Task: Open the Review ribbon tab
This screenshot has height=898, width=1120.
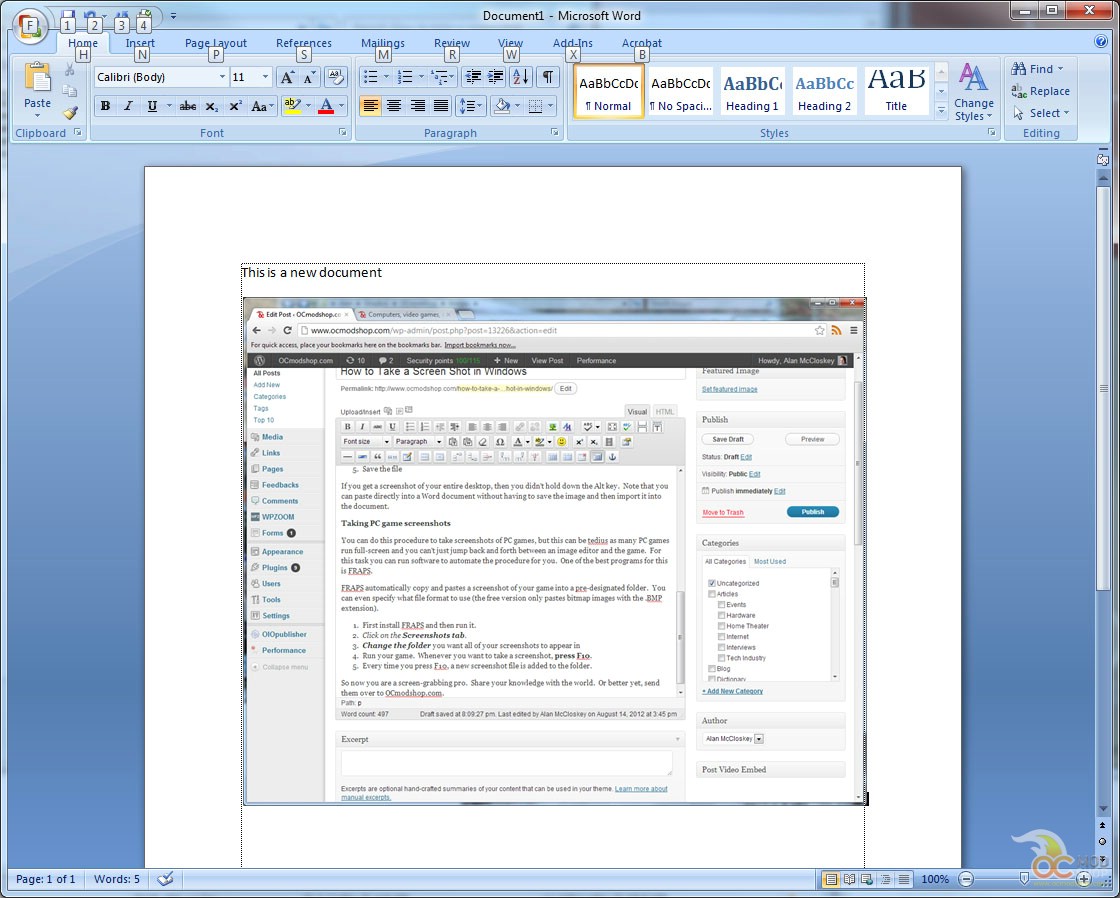Action: click(452, 43)
